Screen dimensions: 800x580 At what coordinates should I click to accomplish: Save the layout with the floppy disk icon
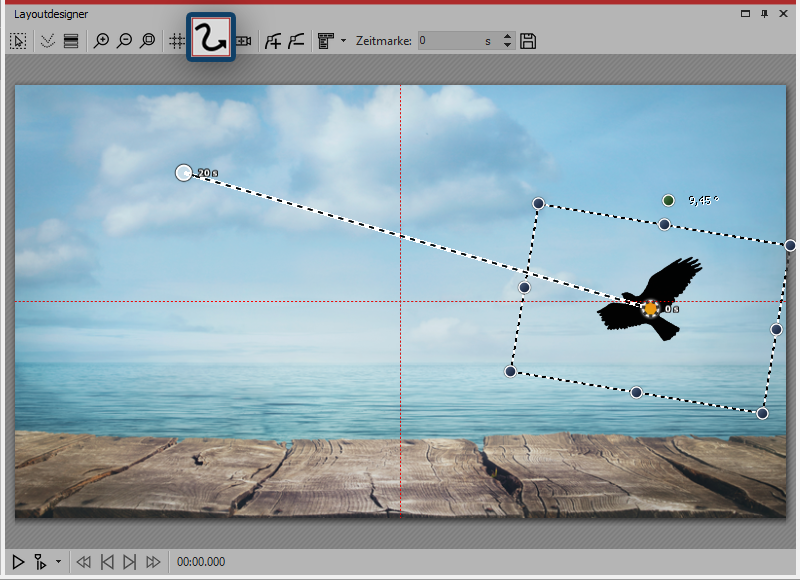coord(529,41)
